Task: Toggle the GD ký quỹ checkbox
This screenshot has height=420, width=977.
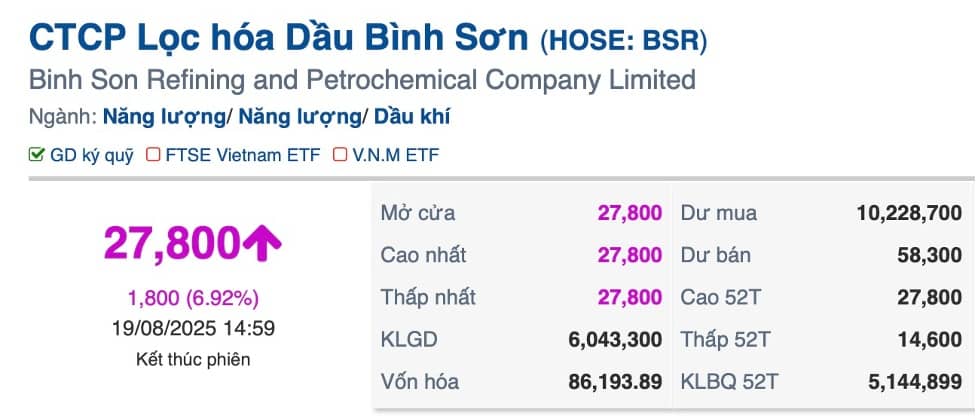Action: tap(37, 155)
